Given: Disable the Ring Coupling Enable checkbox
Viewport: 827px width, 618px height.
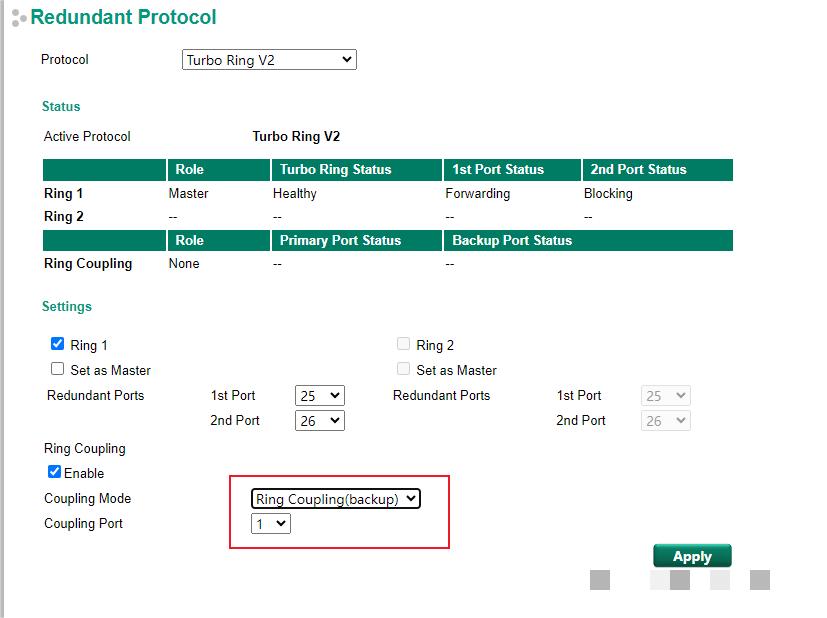Looking at the screenshot, I should click(54, 471).
